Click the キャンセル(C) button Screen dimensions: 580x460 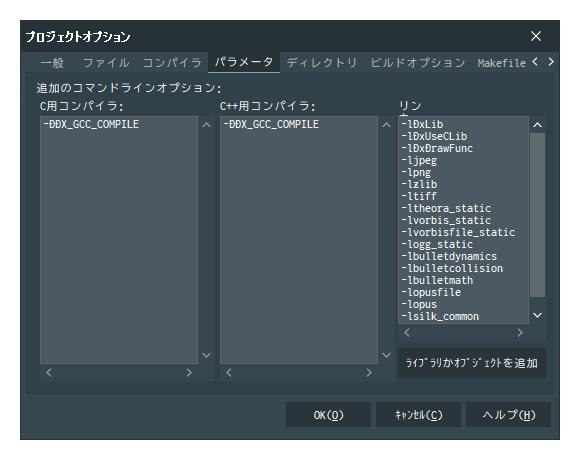pyautogui.click(x=418, y=415)
